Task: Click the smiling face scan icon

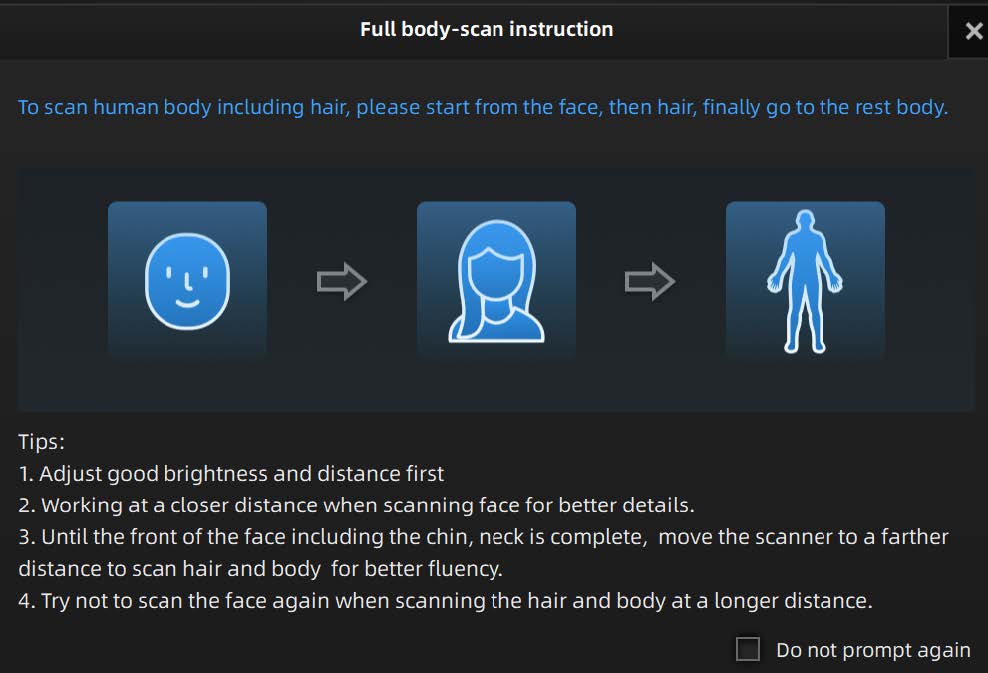Action: [187, 281]
